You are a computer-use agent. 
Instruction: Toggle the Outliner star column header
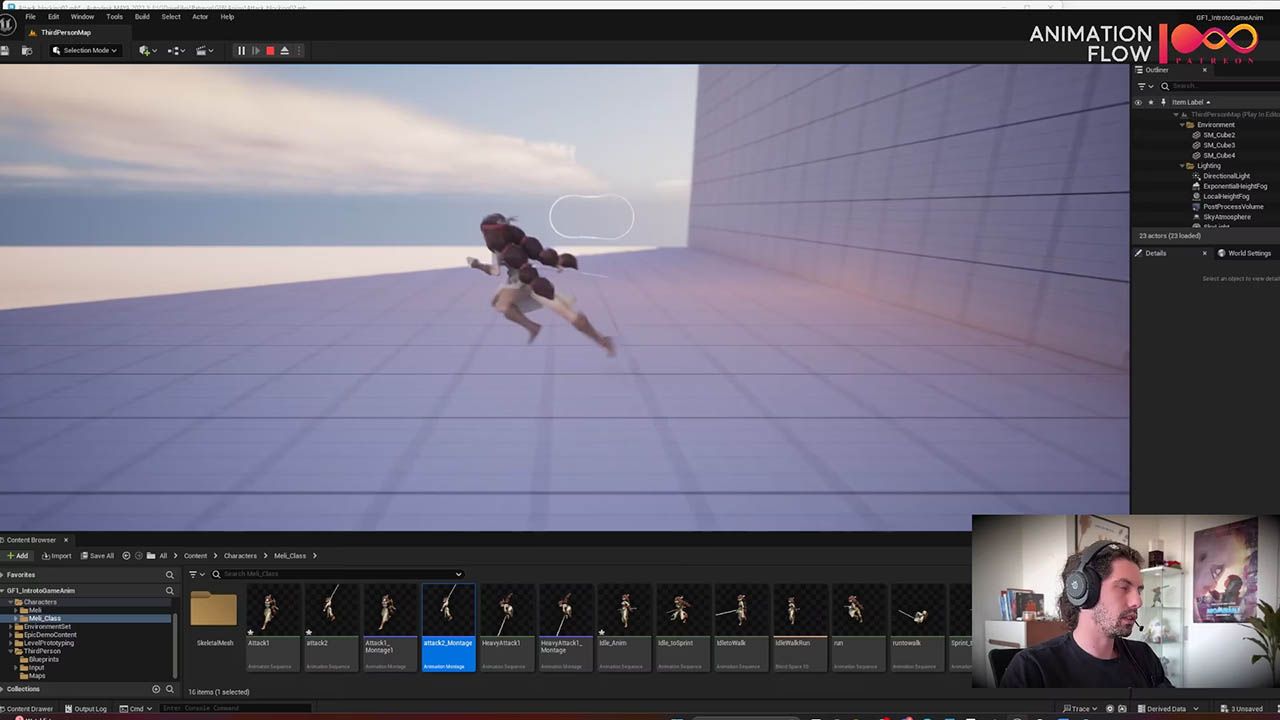1150,102
